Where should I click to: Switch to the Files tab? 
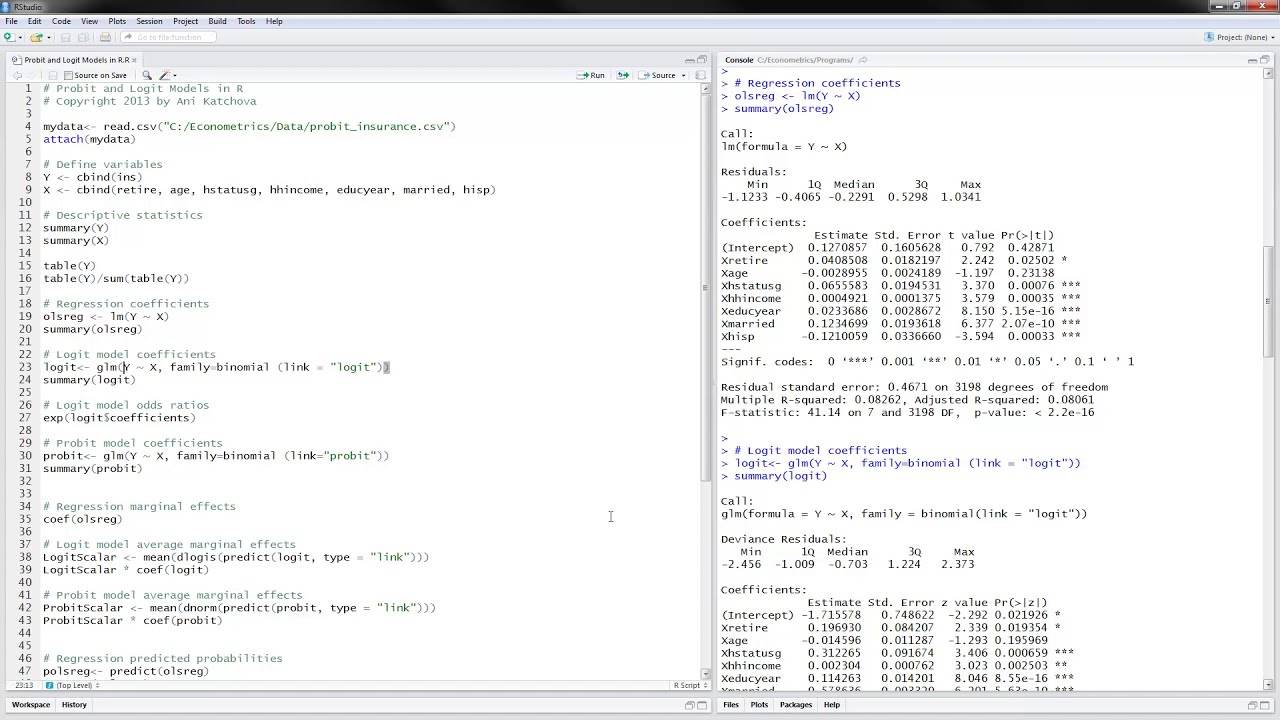(x=731, y=705)
